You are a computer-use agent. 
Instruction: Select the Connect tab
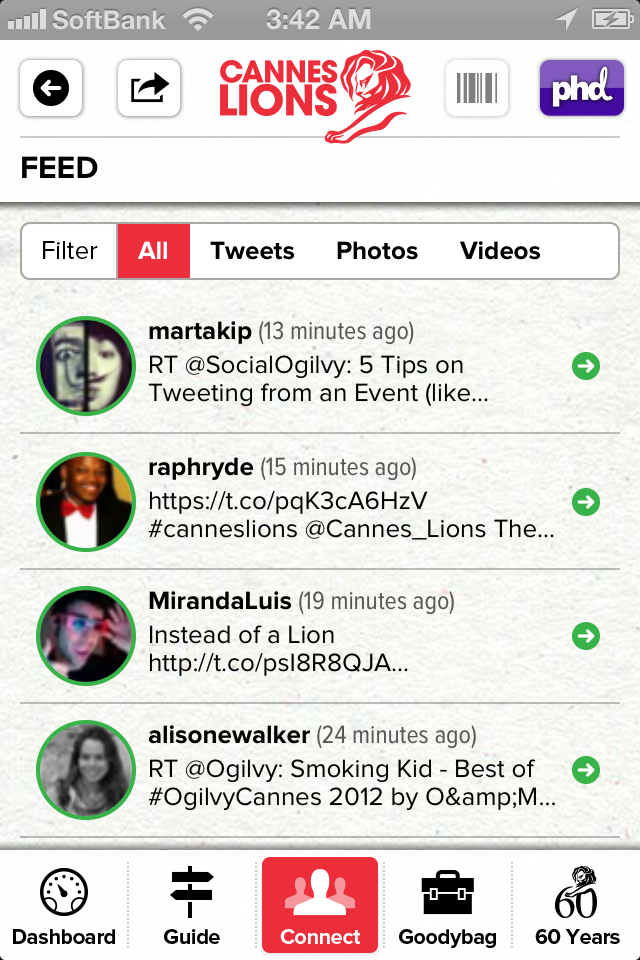[320, 904]
